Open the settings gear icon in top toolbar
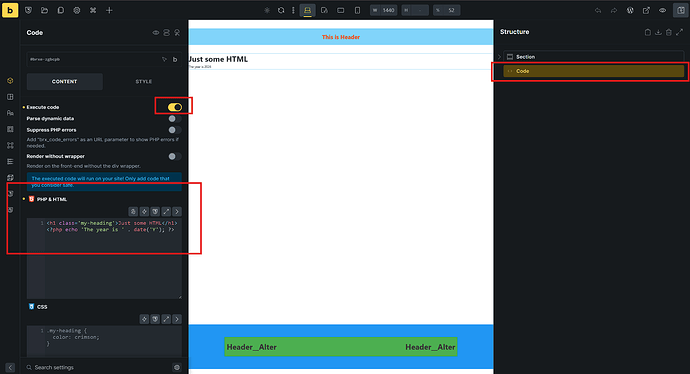The image size is (690, 374). (77, 10)
